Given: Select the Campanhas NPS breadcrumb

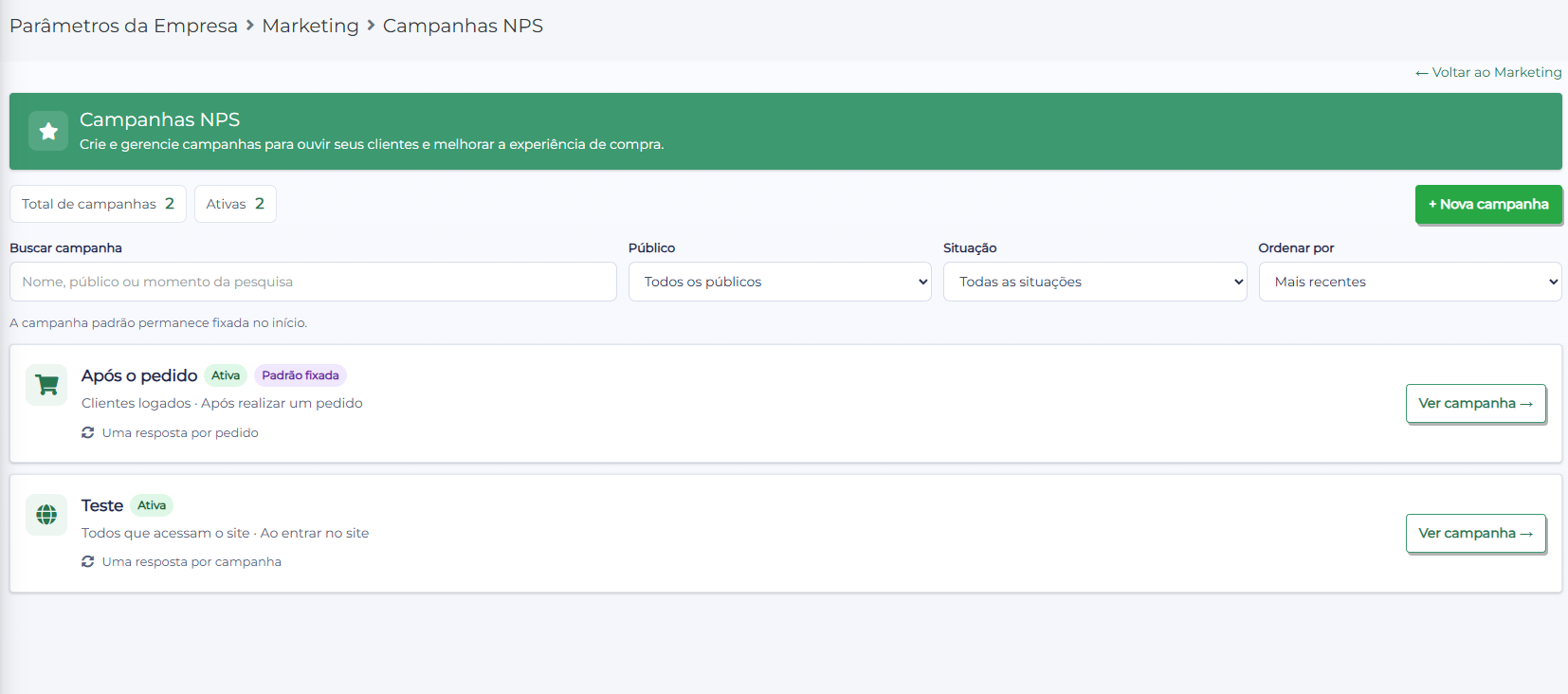Looking at the screenshot, I should 463,26.
